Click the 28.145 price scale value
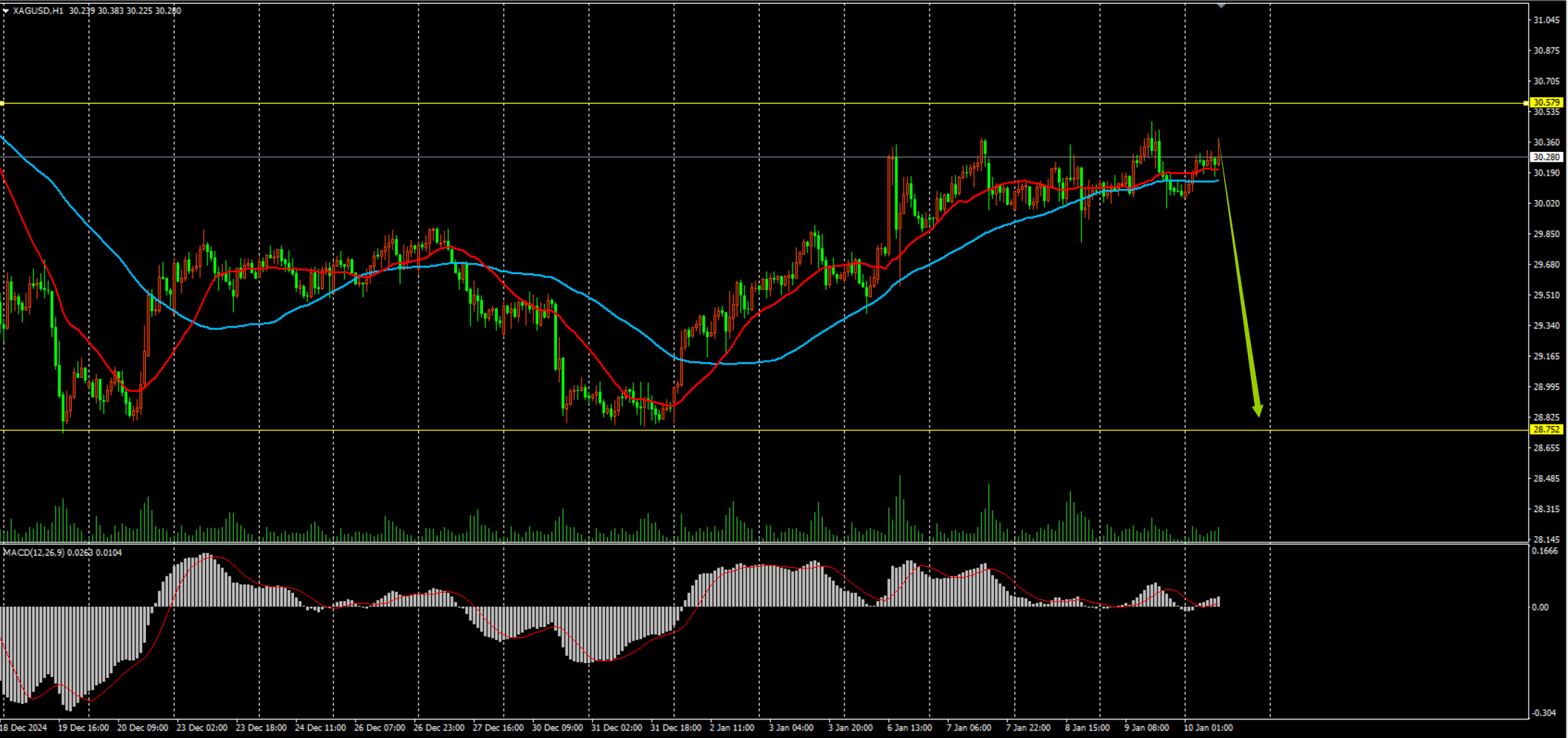 (1547, 540)
